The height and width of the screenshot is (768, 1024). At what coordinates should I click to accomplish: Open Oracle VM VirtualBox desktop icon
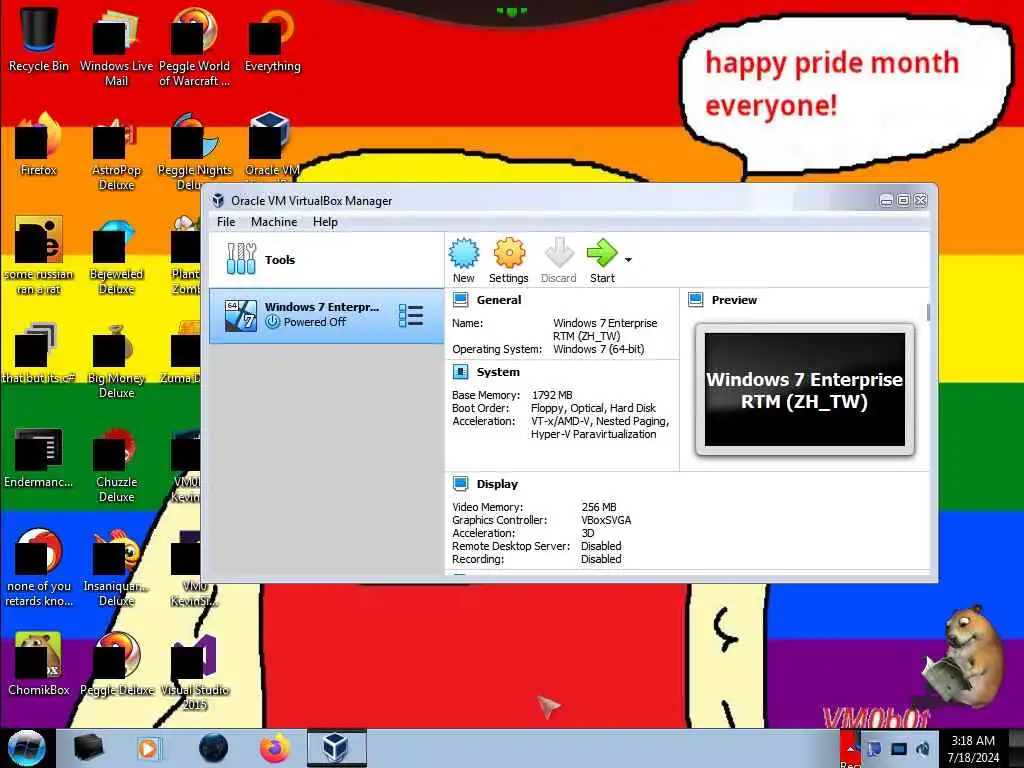(x=272, y=148)
